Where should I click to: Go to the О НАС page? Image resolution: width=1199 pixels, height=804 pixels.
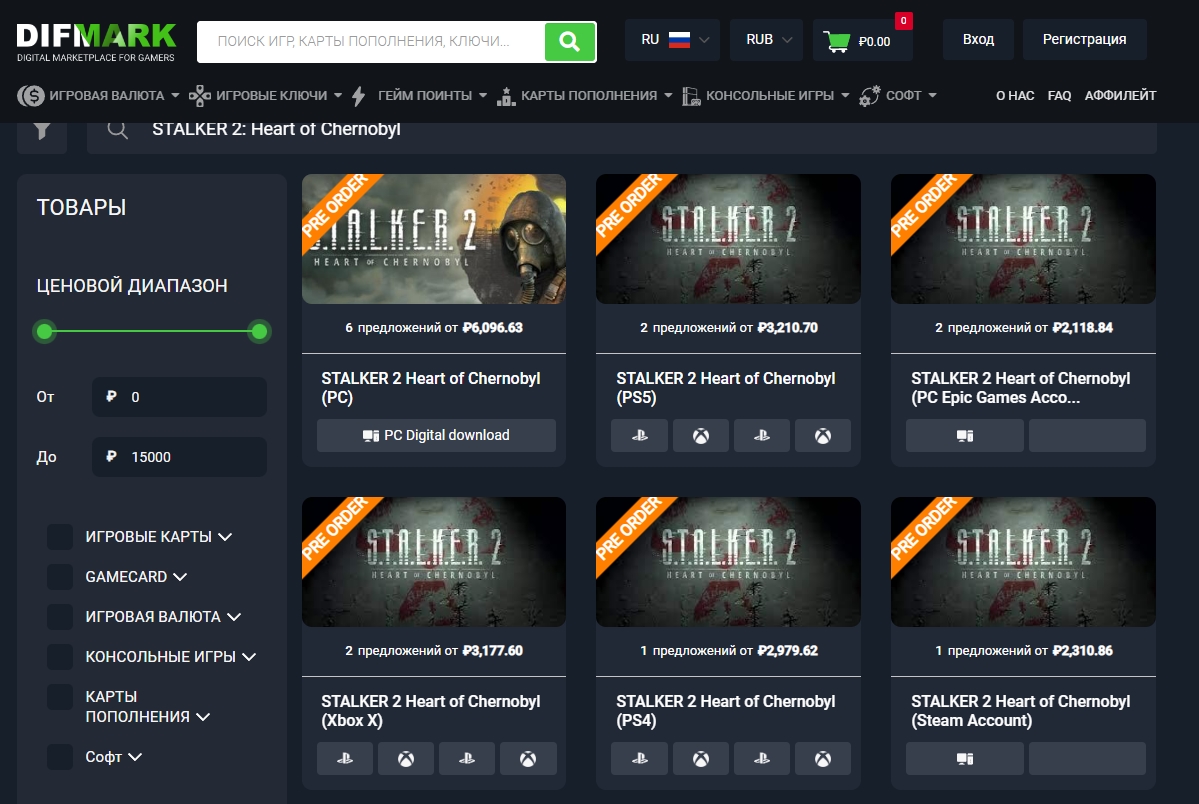[x=1015, y=96]
